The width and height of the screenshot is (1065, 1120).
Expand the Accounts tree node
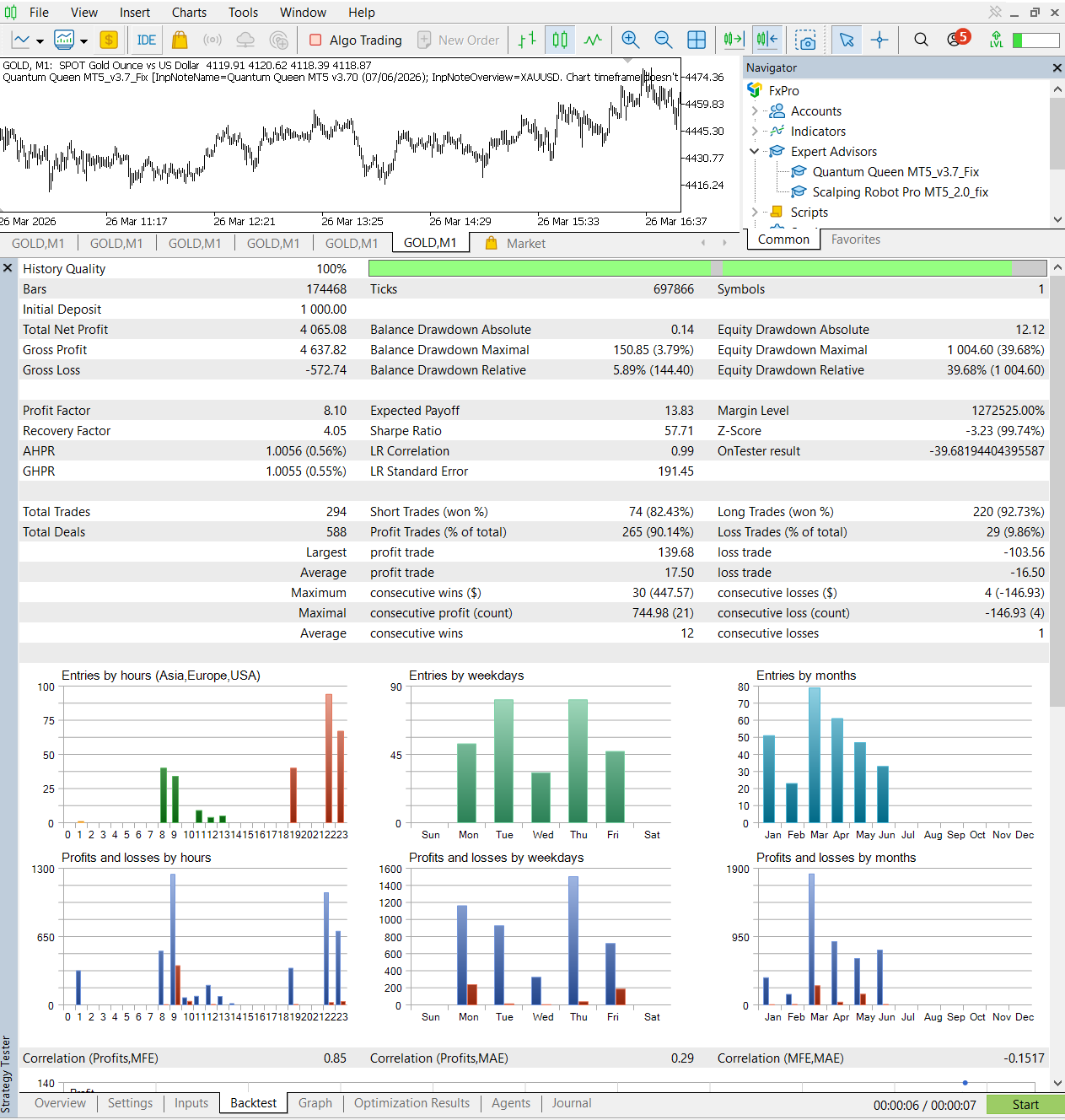pos(755,110)
